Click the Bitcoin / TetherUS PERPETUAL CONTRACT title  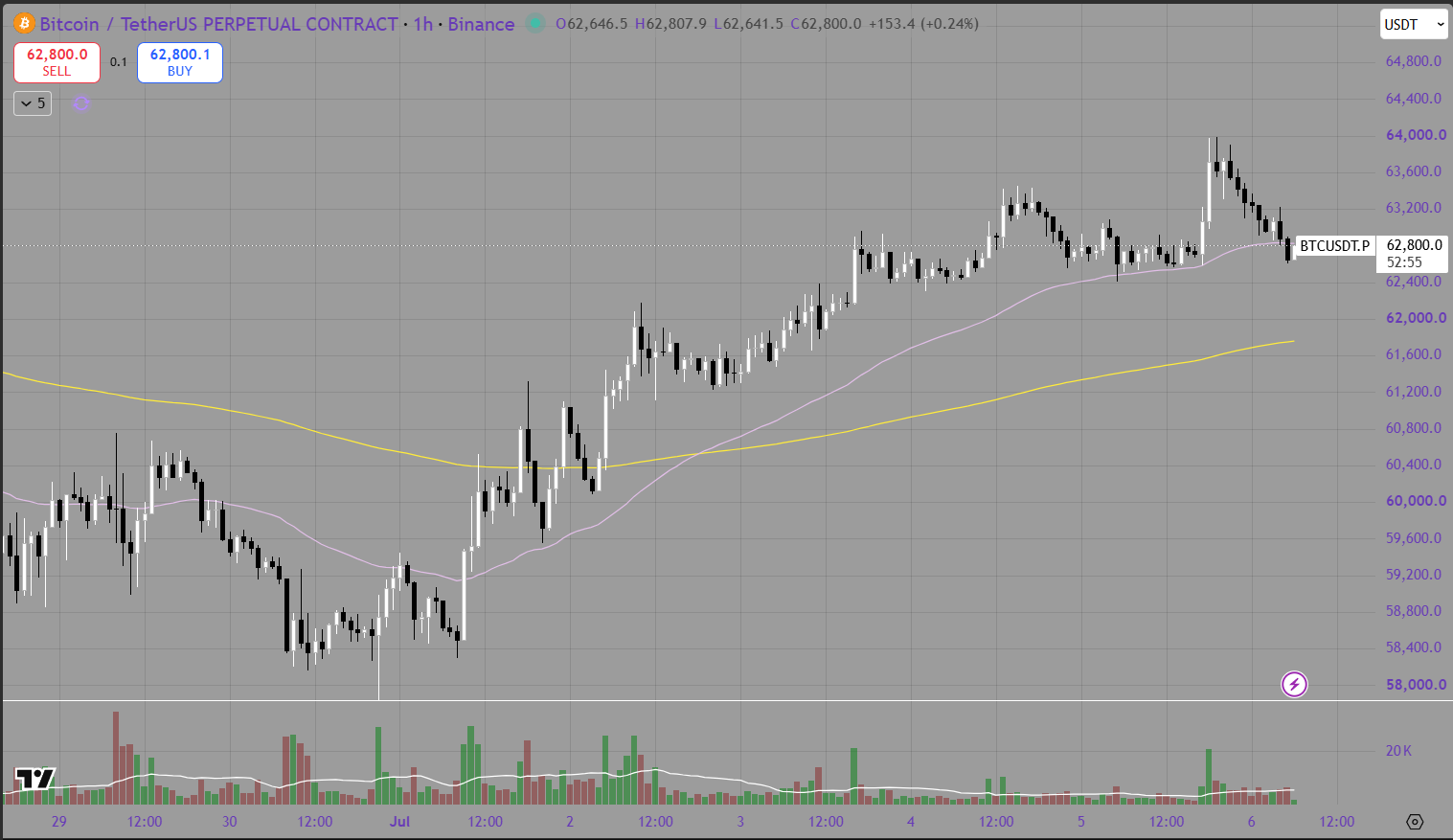click(218, 24)
